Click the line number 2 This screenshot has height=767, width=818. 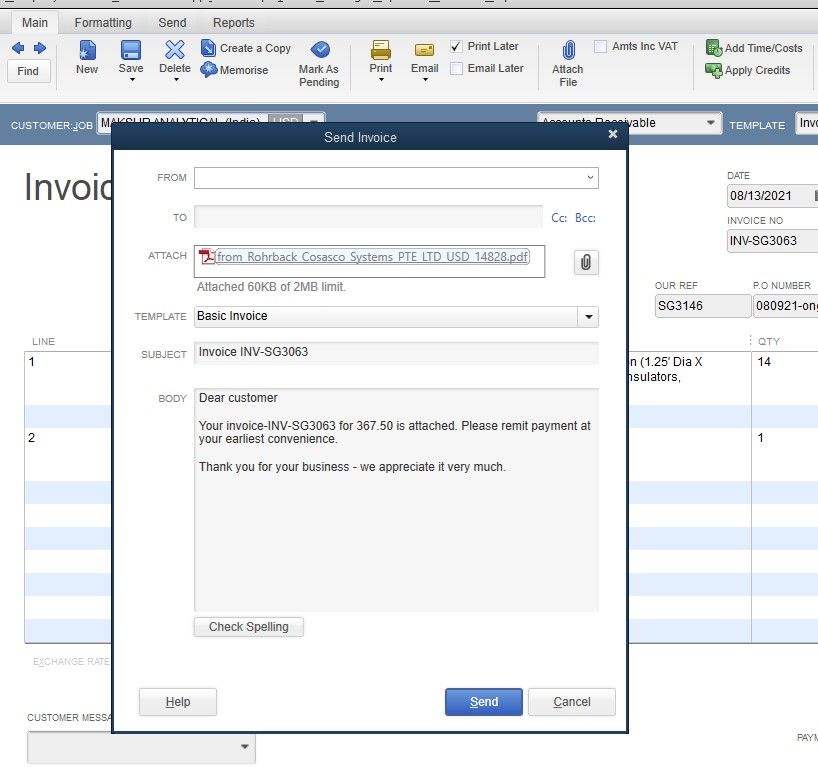click(x=32, y=438)
